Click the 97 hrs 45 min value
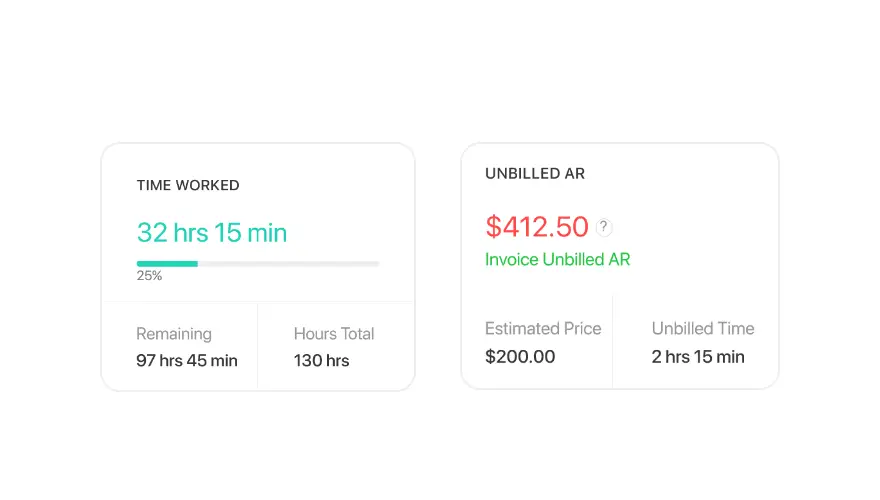This screenshot has height=500, width=880. coord(187,360)
